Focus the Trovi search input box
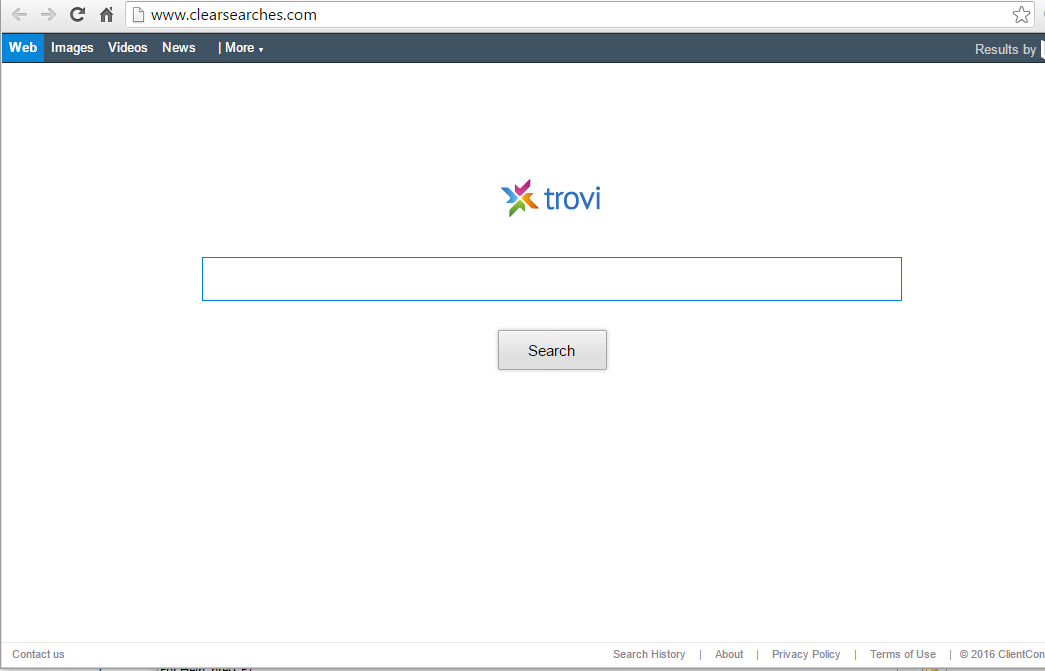 pos(552,279)
